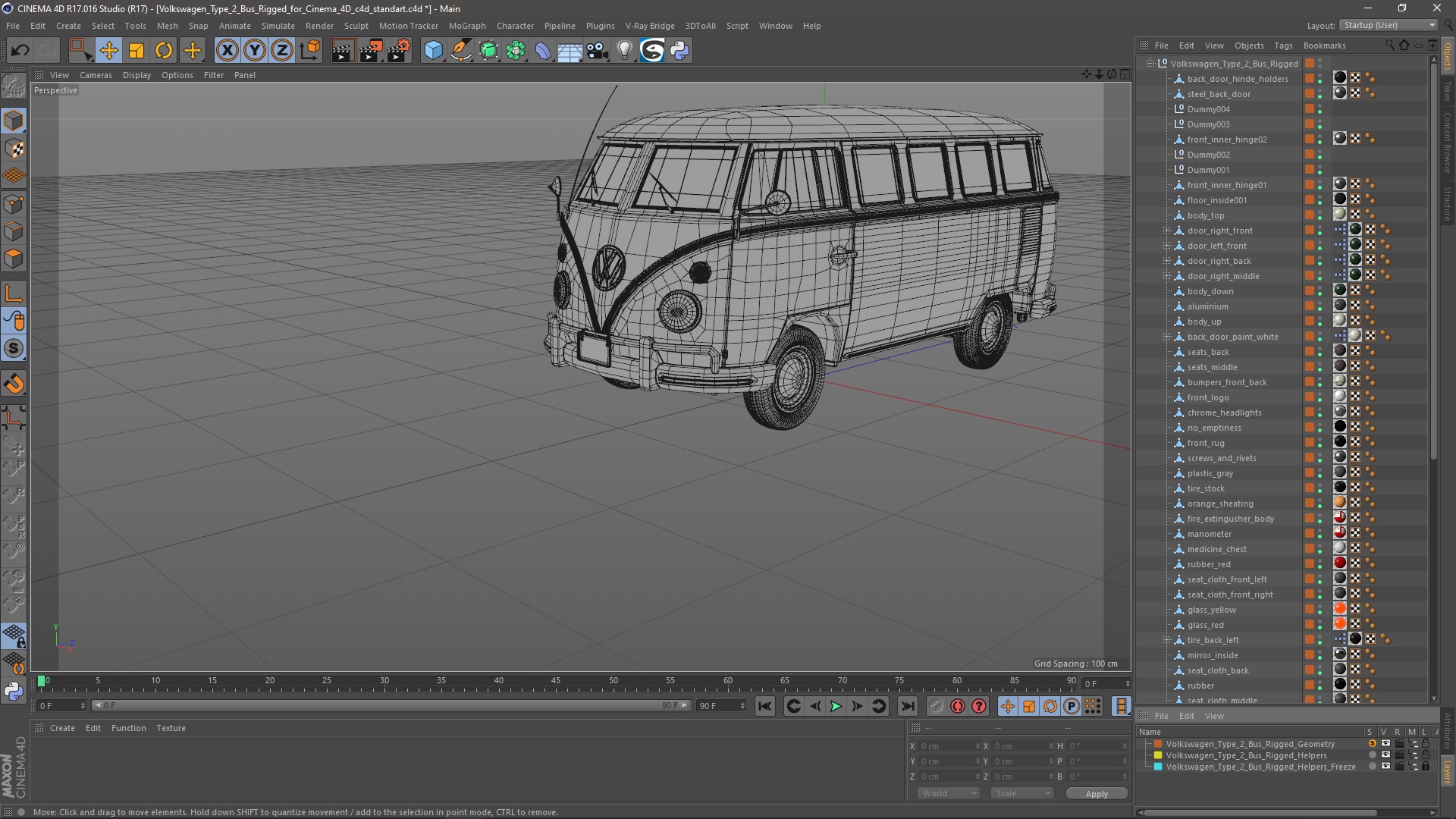1456x819 pixels.
Task: Expand door_right_front object tree
Action: click(1167, 231)
